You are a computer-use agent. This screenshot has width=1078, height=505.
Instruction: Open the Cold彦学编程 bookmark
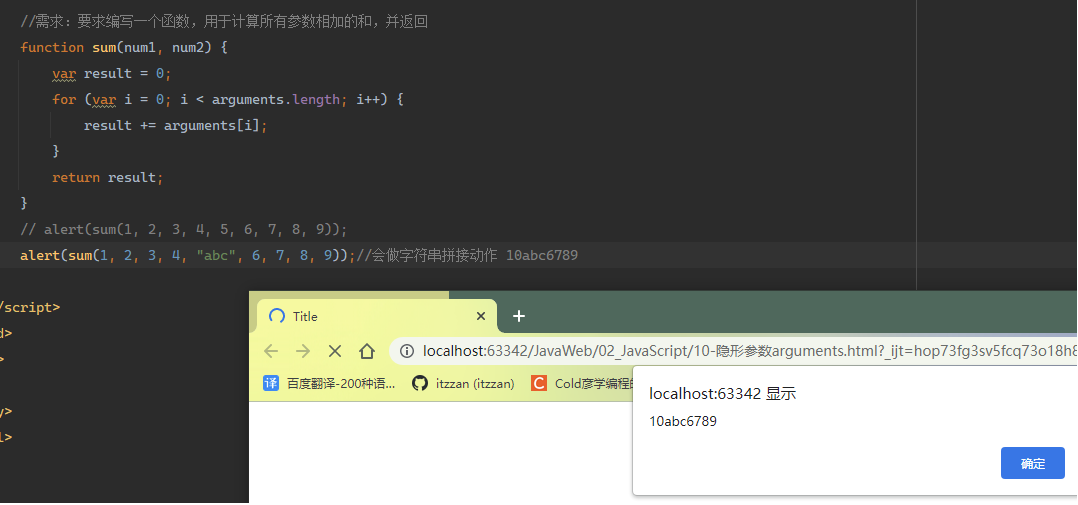582,383
